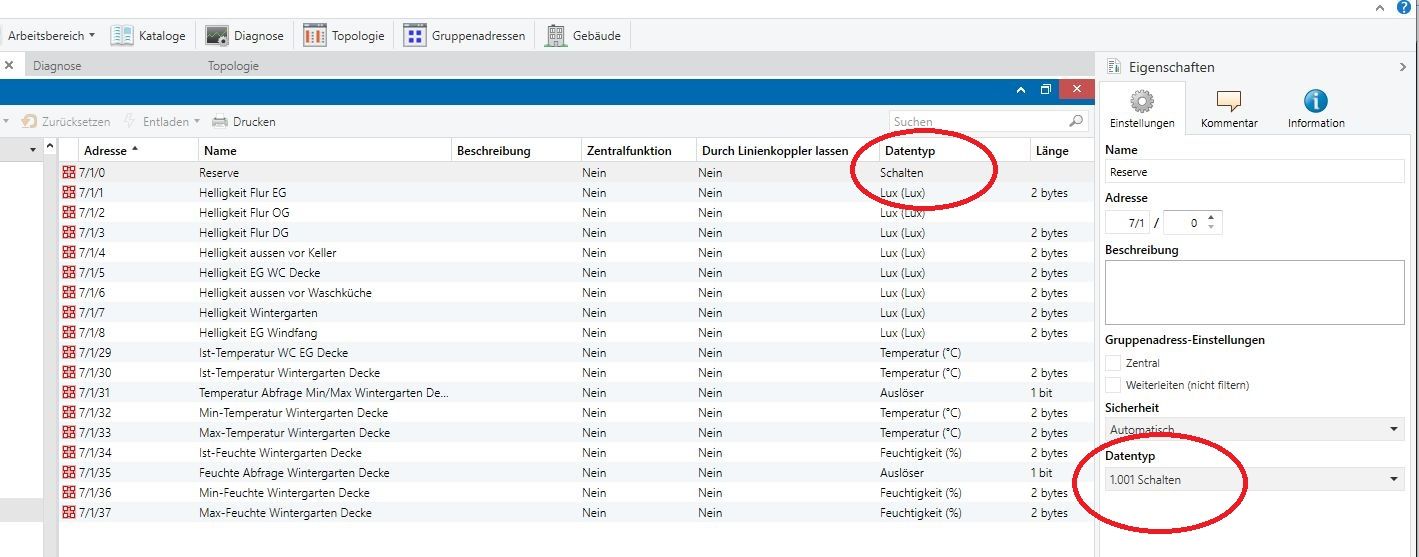Image resolution: width=1419 pixels, height=557 pixels.
Task: Open the Einstellungen properties tab
Action: pyautogui.click(x=1142, y=108)
